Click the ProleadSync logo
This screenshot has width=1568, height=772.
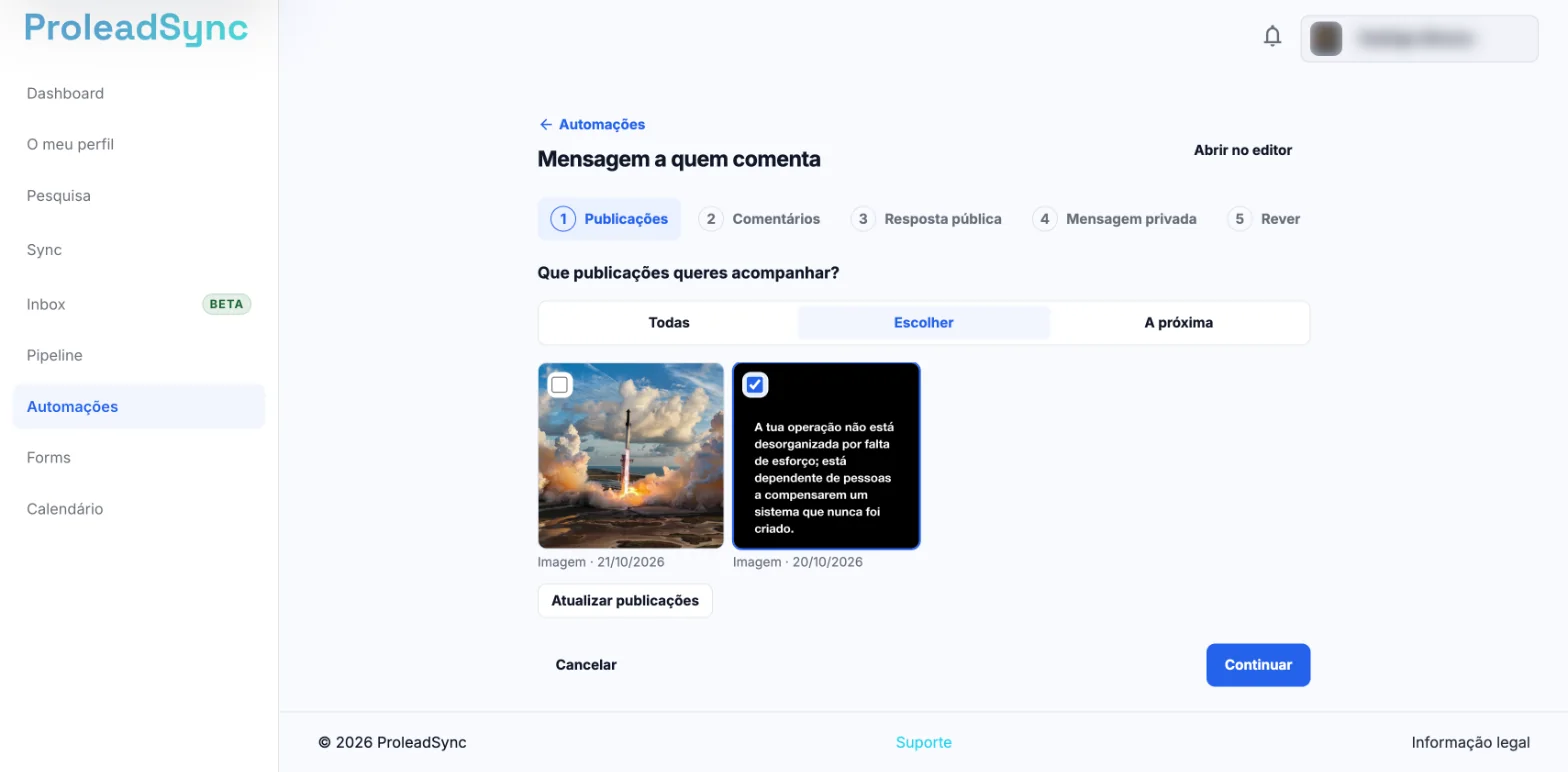coord(137,28)
